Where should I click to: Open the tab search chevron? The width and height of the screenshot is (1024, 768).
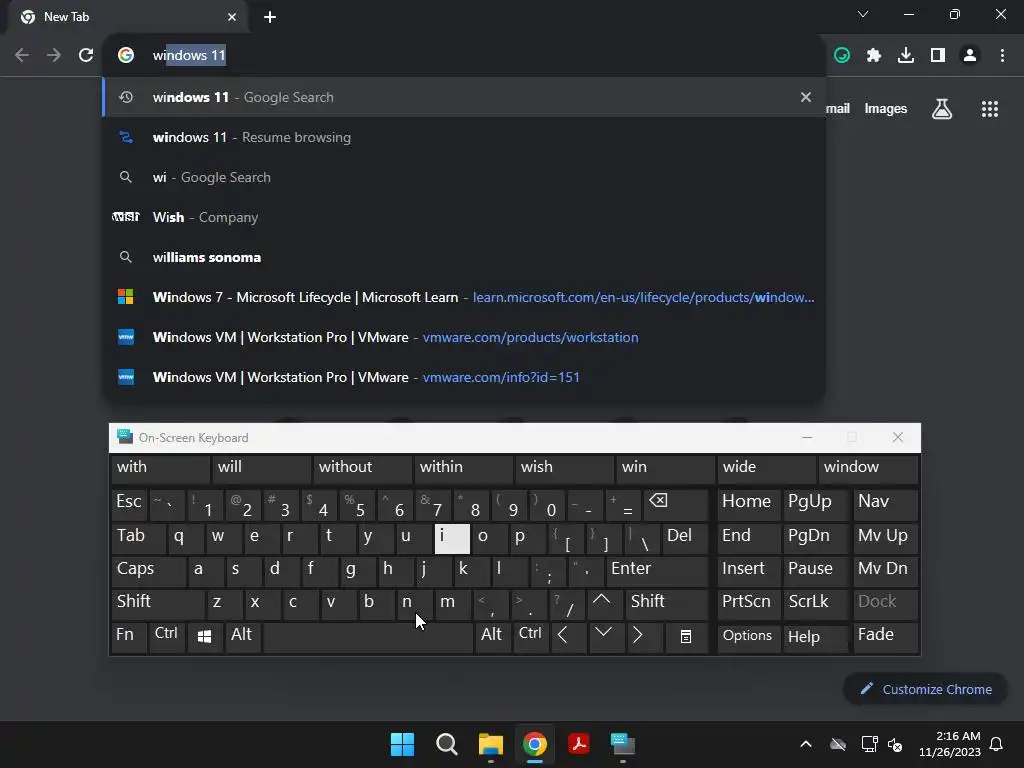[863, 14]
